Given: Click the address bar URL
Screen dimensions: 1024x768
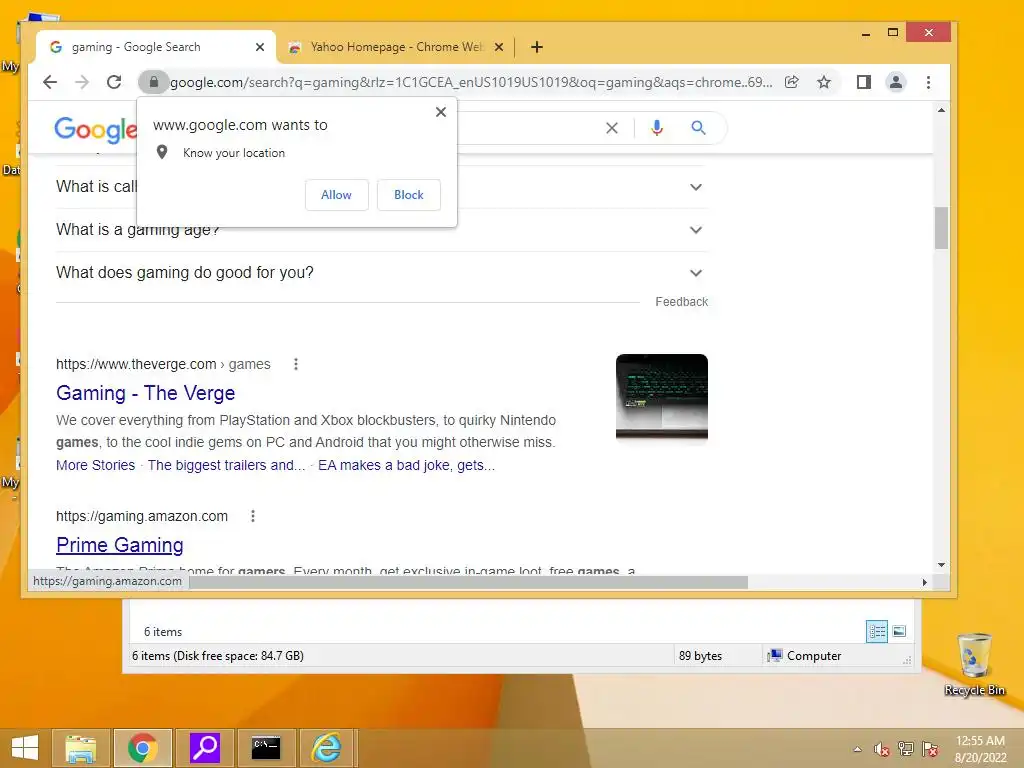Looking at the screenshot, I should point(471,82).
